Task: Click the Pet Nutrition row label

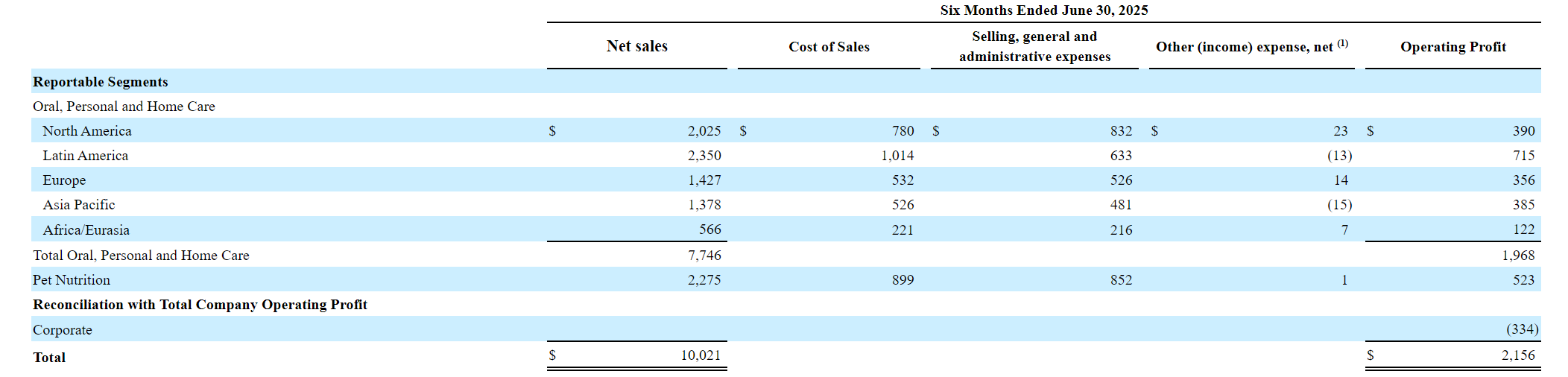Action: coord(72,280)
